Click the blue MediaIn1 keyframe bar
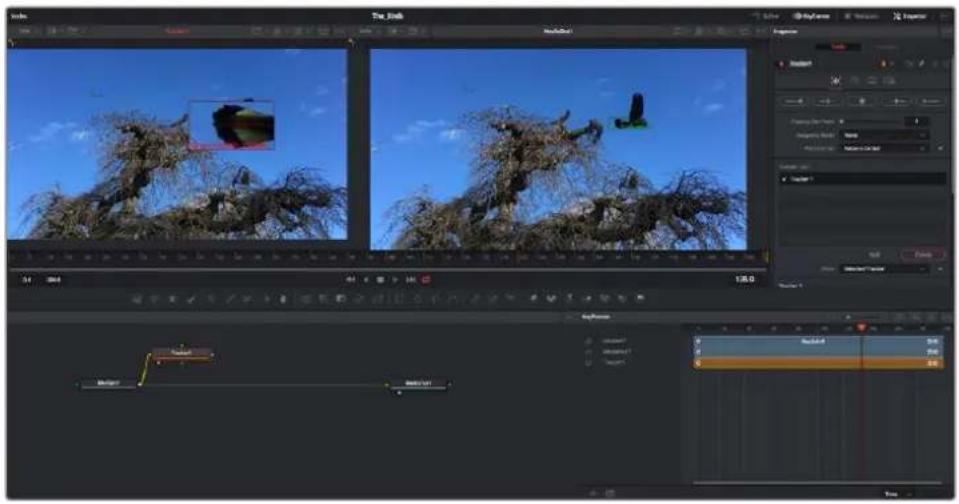The width and height of the screenshot is (959, 504). 818,341
